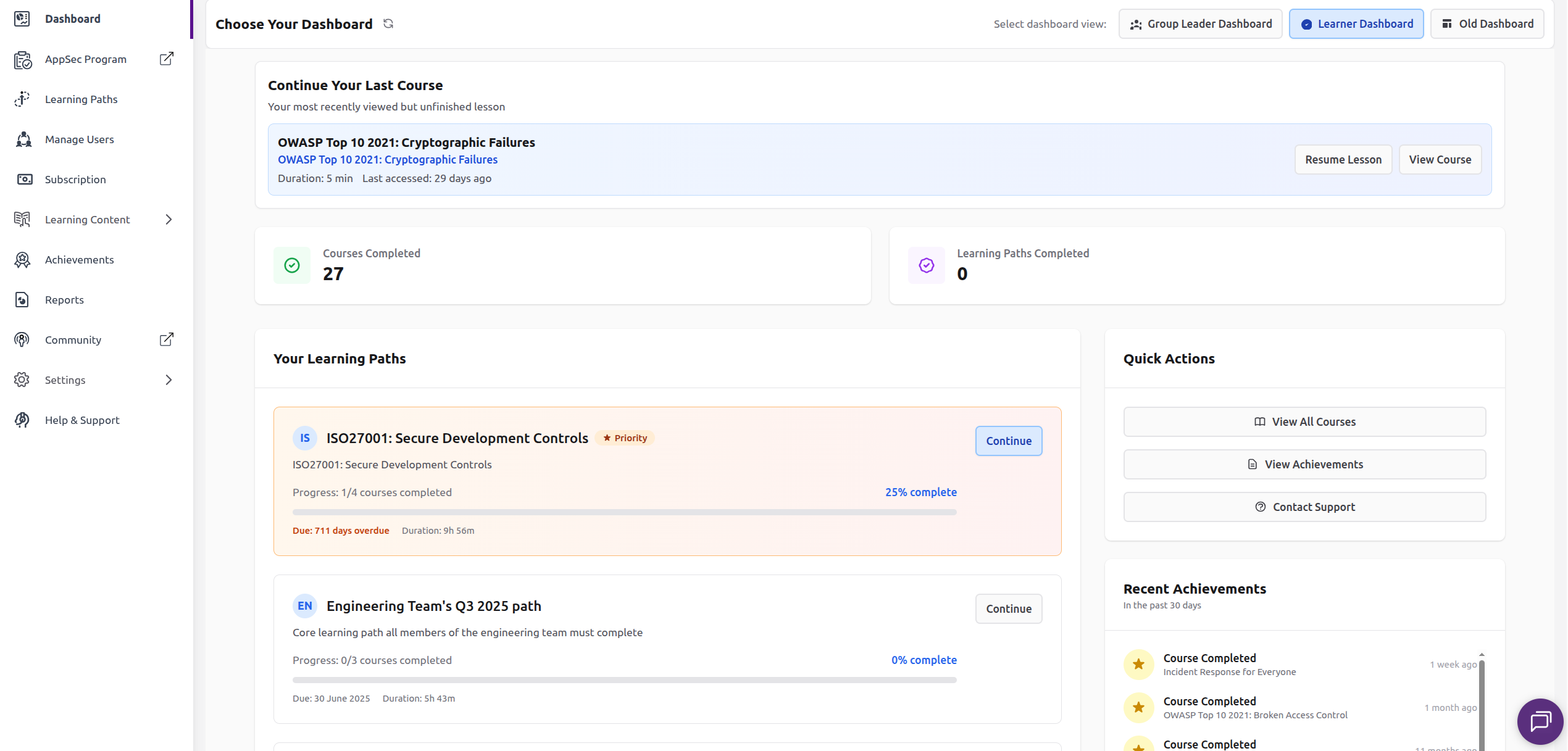The width and height of the screenshot is (1568, 751).
Task: Click Due: 30 June 2025 text
Action: tap(331, 699)
